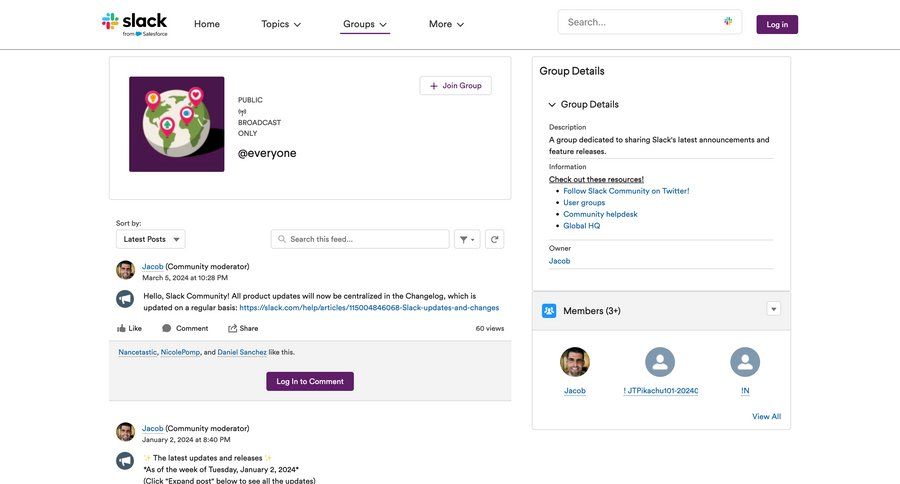Go to the Home page
This screenshot has height=484, width=900.
pos(207,24)
